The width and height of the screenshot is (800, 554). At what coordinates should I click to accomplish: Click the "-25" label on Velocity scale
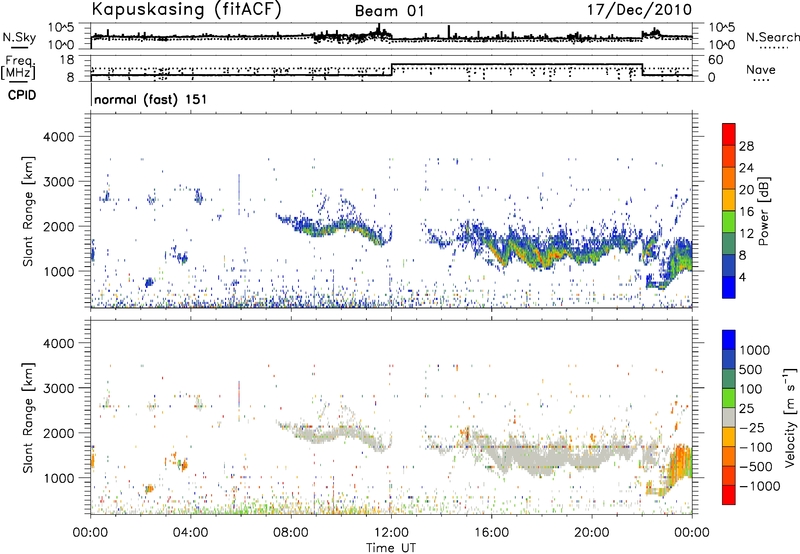click(x=752, y=428)
